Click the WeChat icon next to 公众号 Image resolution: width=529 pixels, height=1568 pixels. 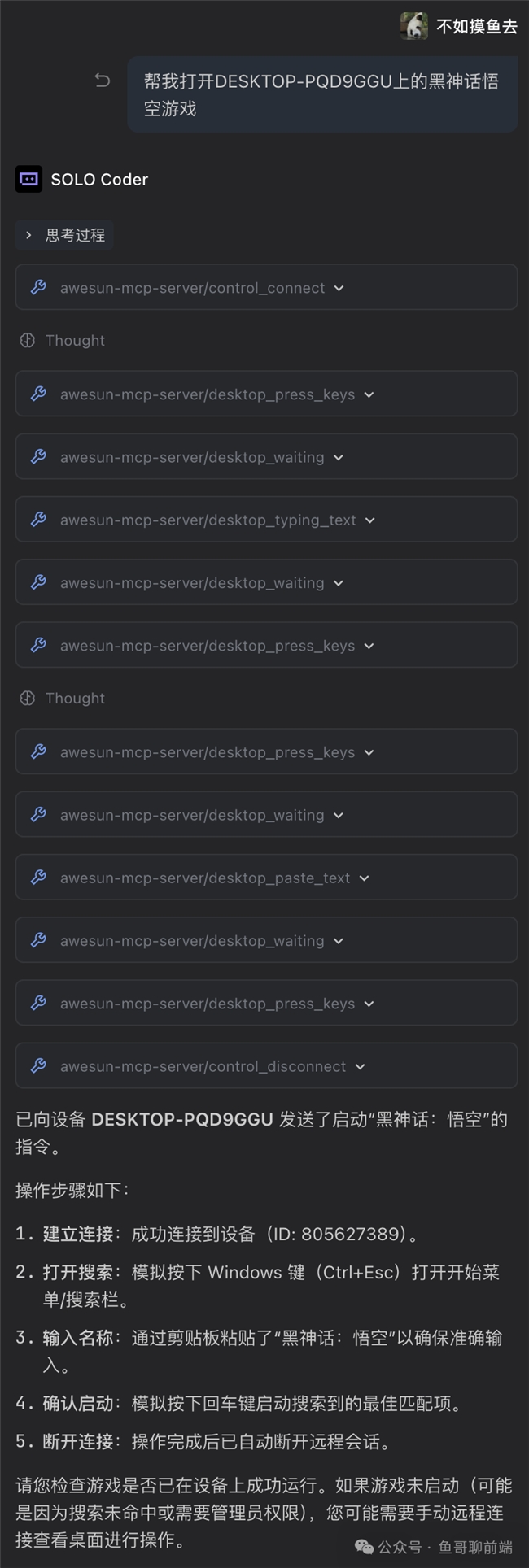pos(364,1547)
